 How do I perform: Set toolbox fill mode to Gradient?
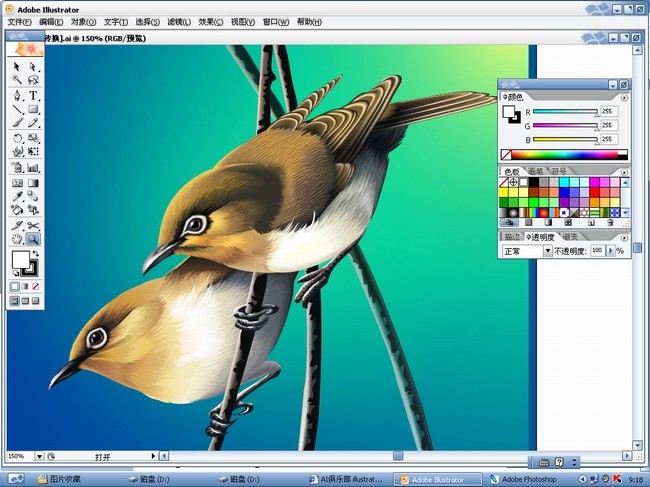click(25, 286)
